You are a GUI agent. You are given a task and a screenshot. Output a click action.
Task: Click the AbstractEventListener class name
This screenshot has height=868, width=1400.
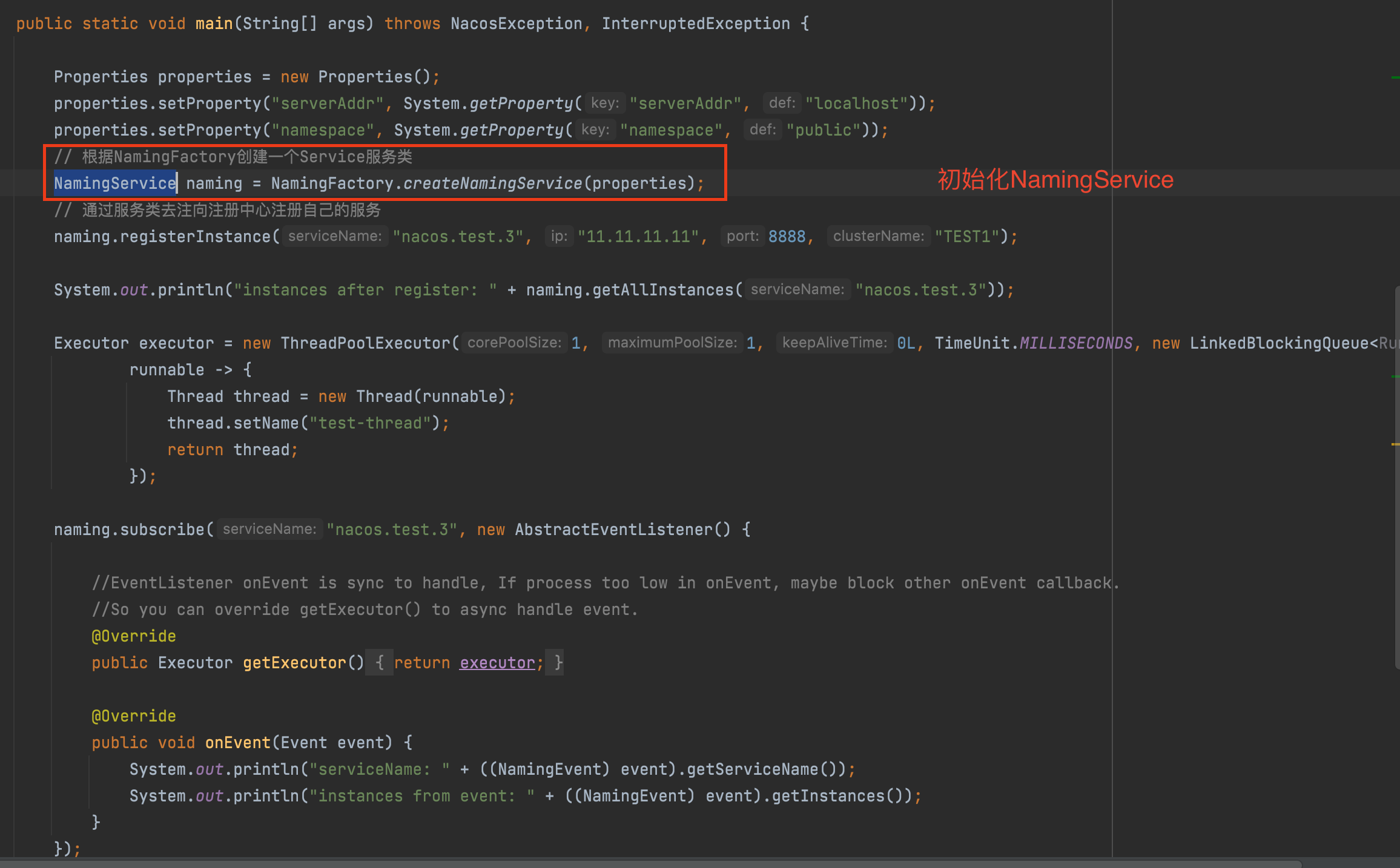point(613,530)
